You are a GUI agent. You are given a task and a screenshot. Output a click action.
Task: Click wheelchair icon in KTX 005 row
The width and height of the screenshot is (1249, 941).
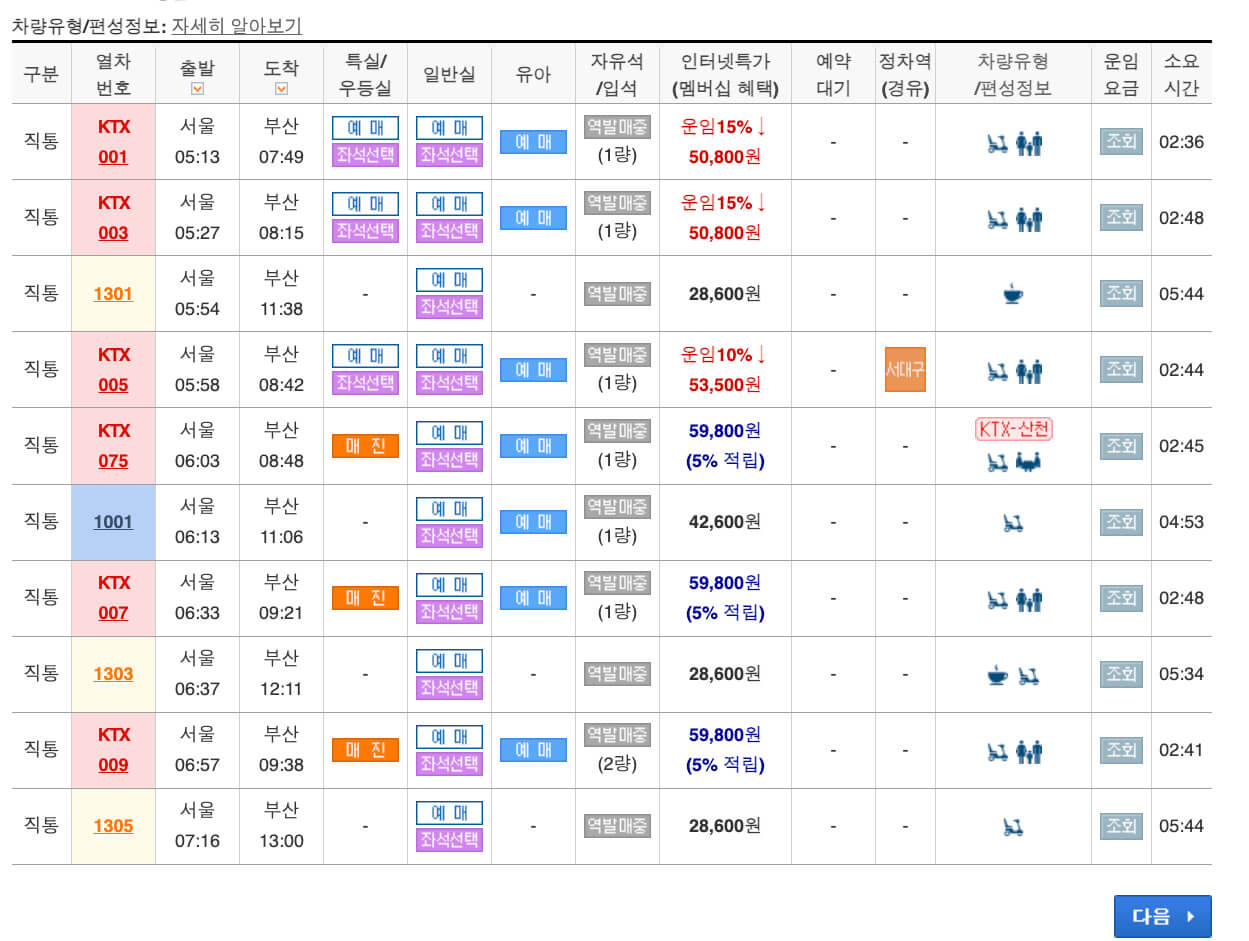[x=997, y=371]
